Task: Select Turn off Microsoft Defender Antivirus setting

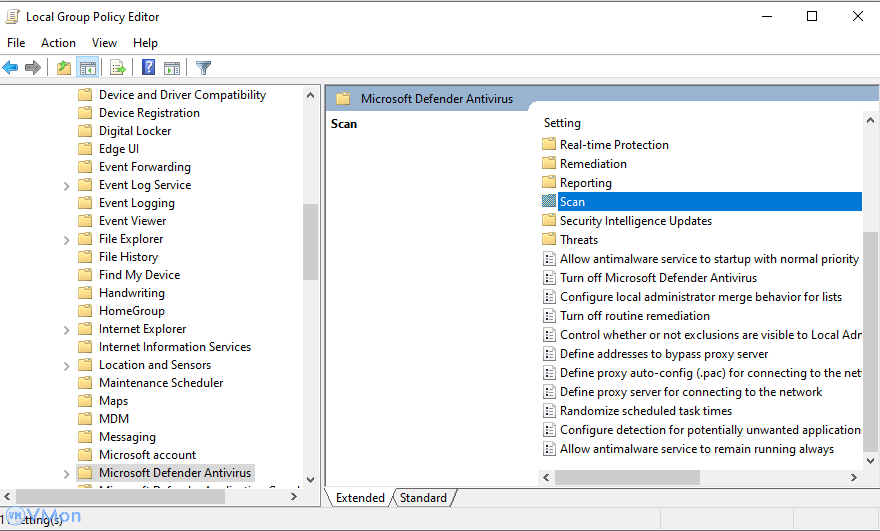Action: pyautogui.click(x=658, y=278)
